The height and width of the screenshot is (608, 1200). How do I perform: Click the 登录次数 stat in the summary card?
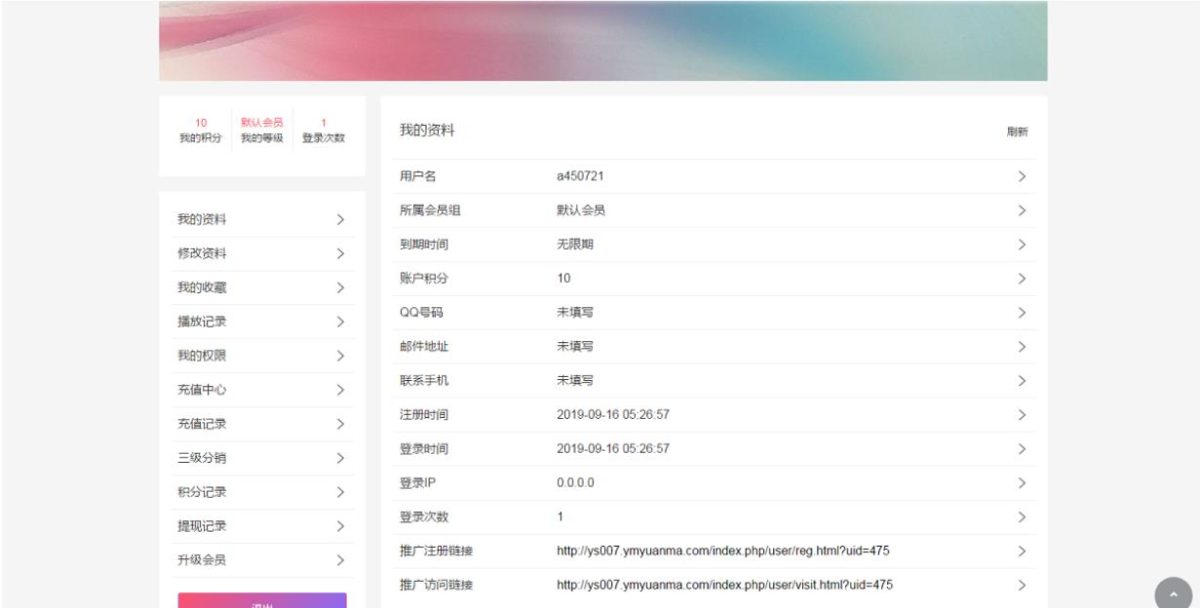(323, 131)
